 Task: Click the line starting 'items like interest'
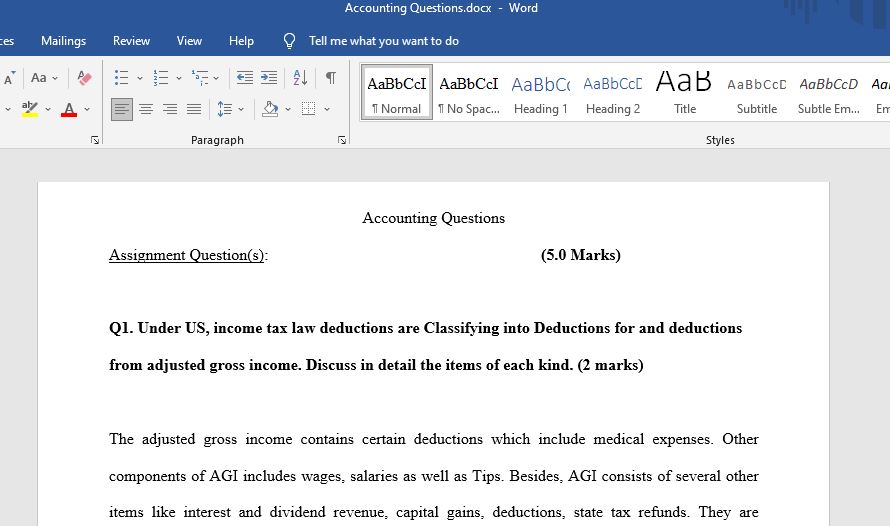434,512
